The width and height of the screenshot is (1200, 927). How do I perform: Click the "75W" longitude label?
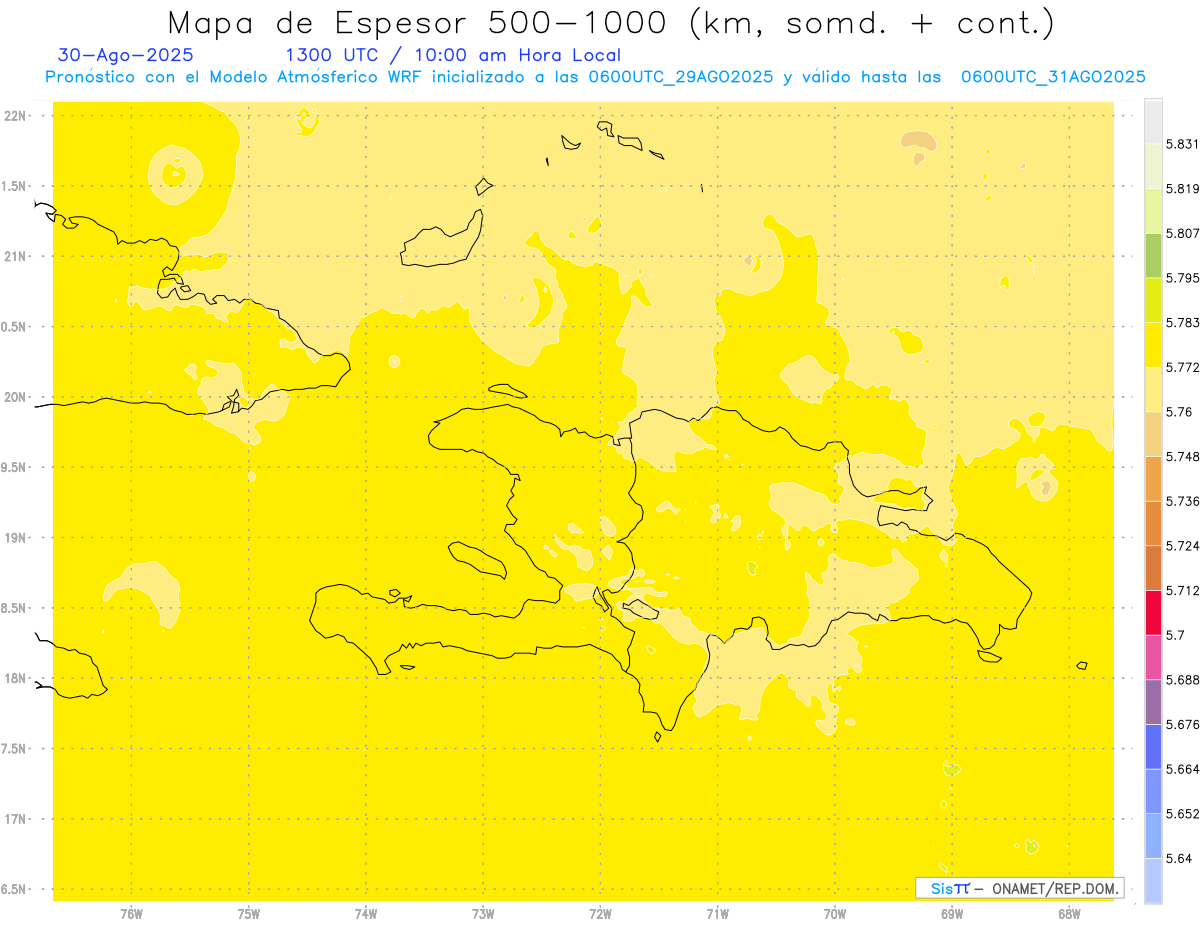(x=248, y=913)
